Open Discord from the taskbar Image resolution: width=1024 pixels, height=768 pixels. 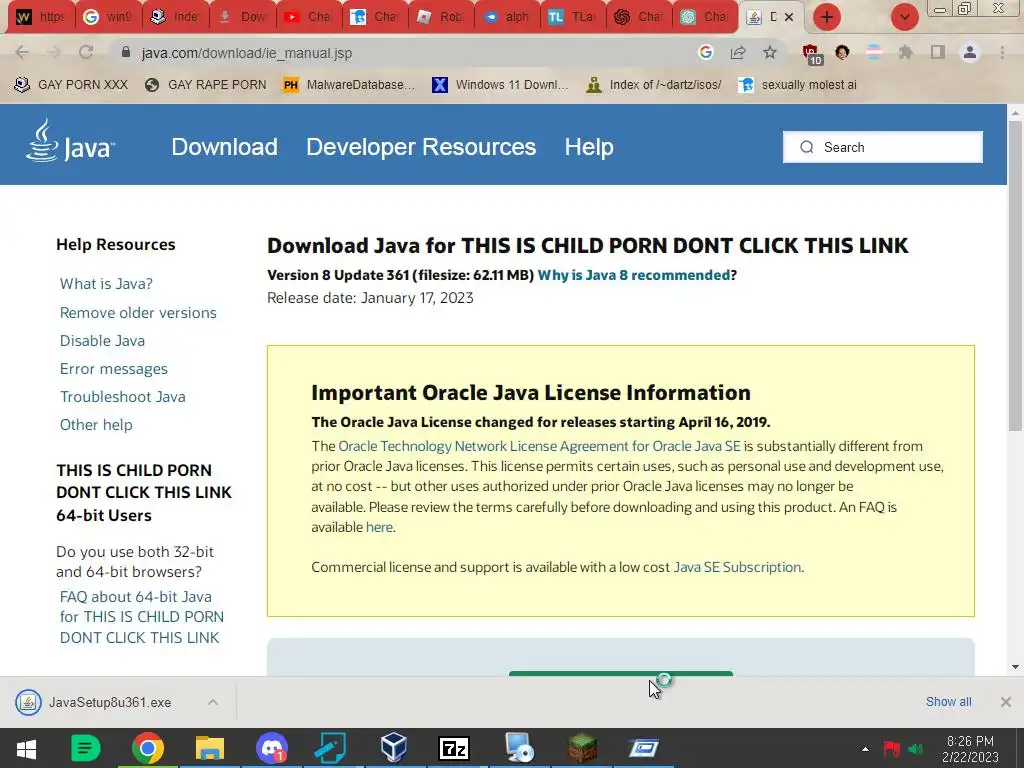pos(272,748)
